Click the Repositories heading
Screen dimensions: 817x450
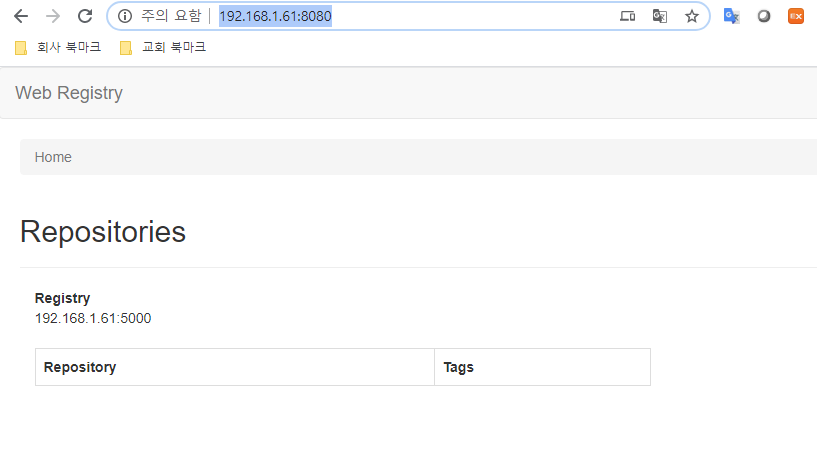tap(103, 232)
